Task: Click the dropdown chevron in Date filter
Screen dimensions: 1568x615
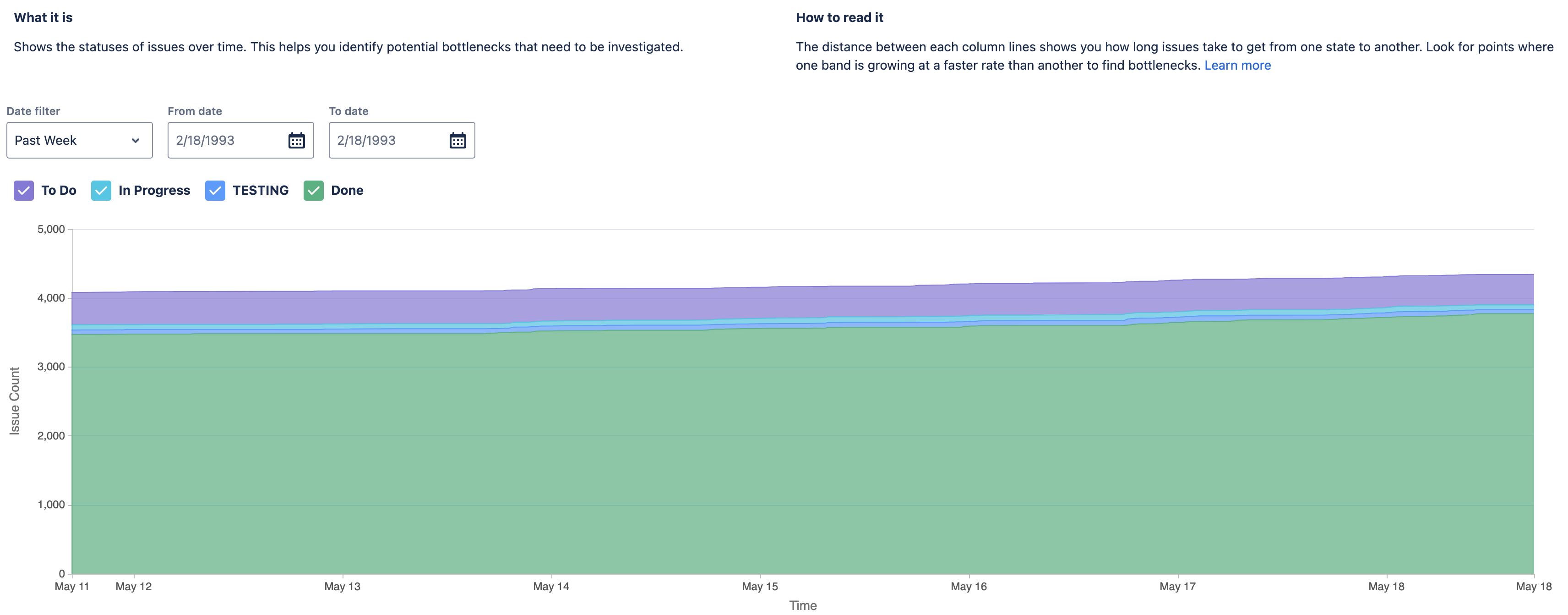Action: pos(135,141)
